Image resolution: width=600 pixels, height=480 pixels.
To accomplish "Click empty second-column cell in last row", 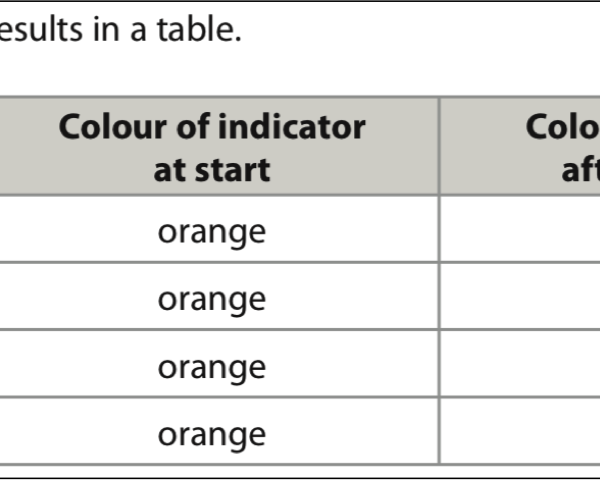I will point(520,431).
